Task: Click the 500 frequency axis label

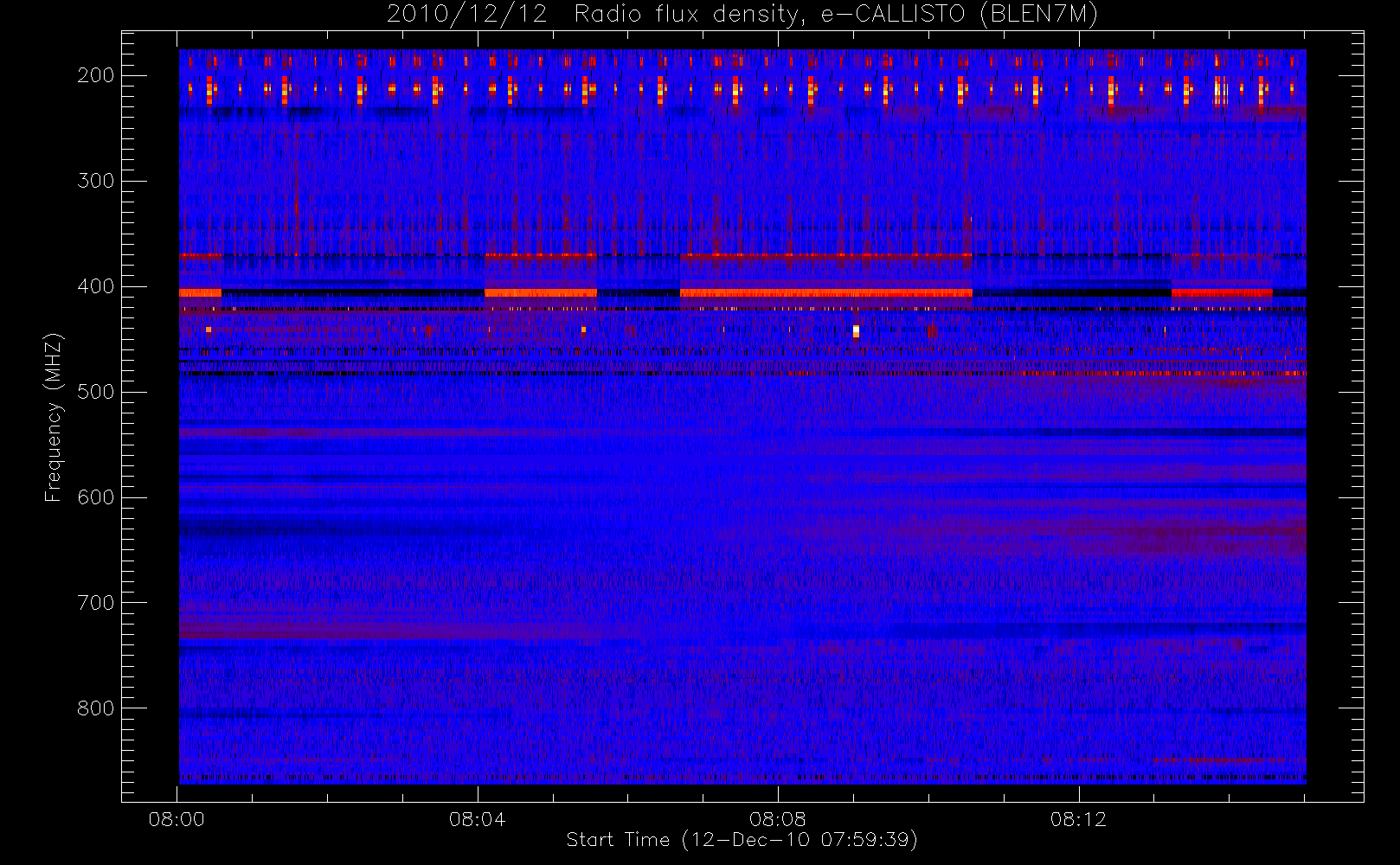Action: pos(96,392)
